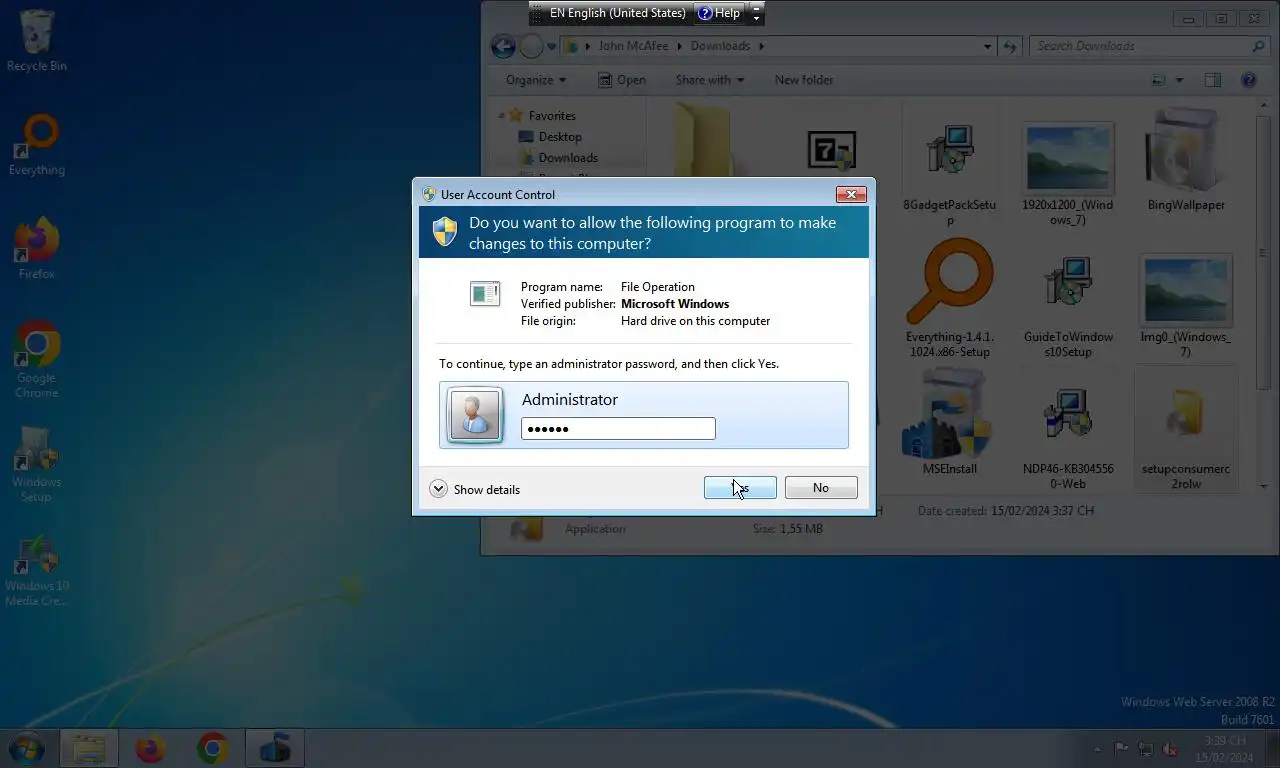The width and height of the screenshot is (1280, 768).
Task: Select the BingWallpaper file
Action: click(1186, 160)
